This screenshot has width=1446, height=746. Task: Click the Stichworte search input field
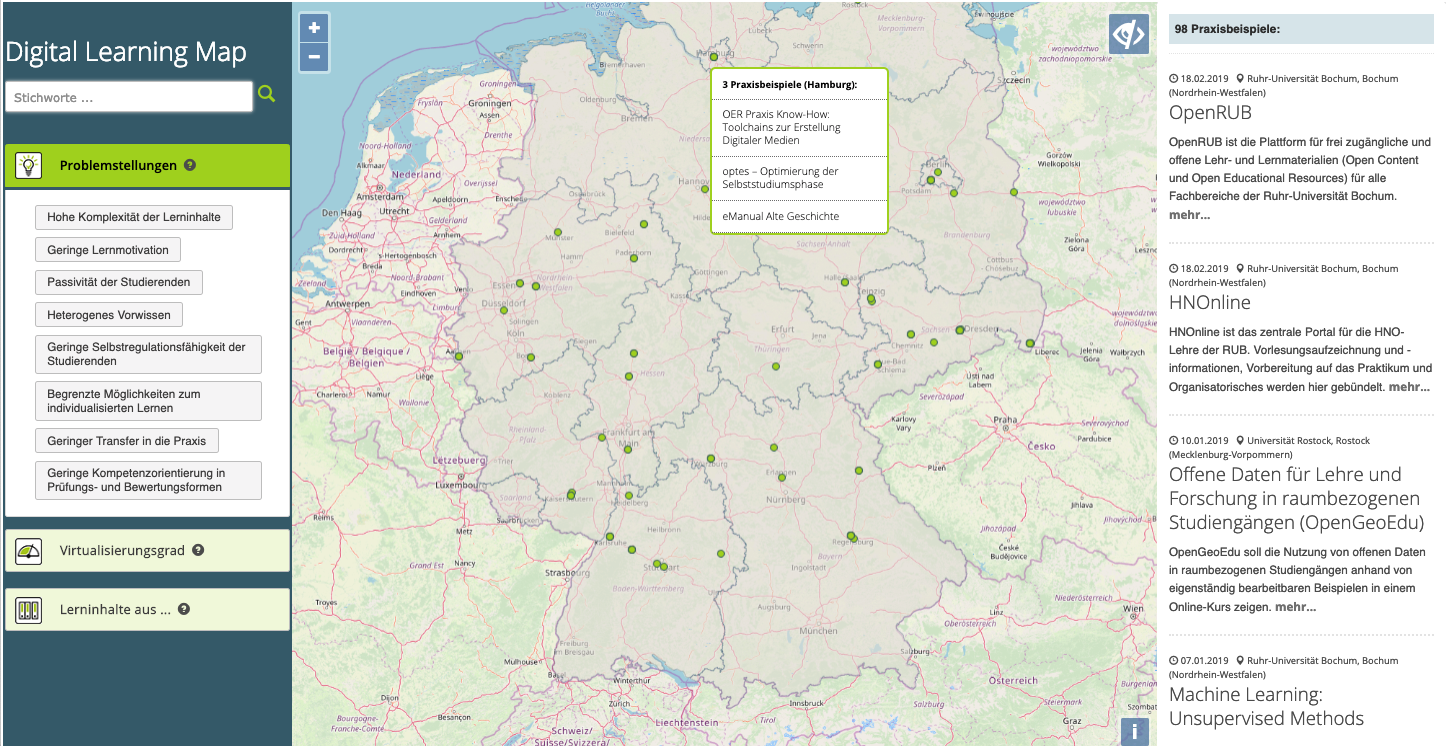pyautogui.click(x=129, y=98)
